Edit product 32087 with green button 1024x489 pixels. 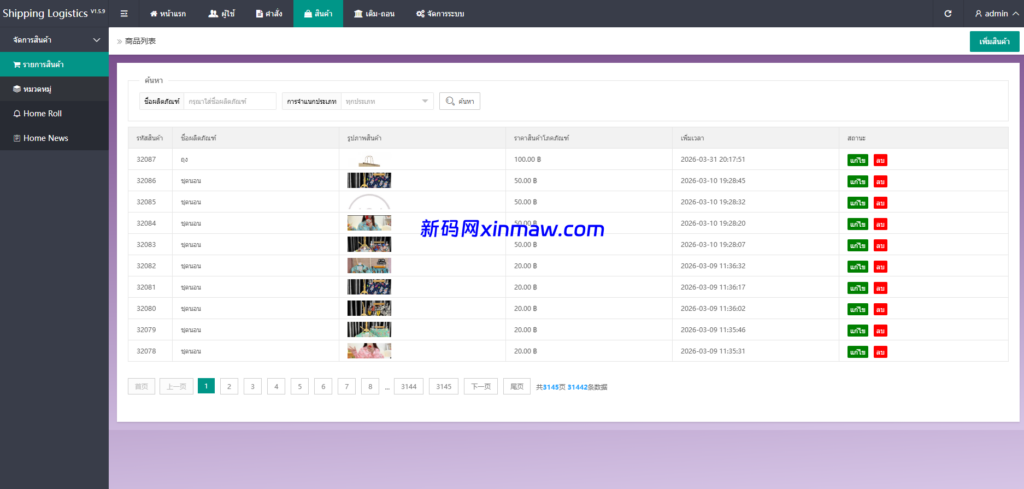[857, 160]
